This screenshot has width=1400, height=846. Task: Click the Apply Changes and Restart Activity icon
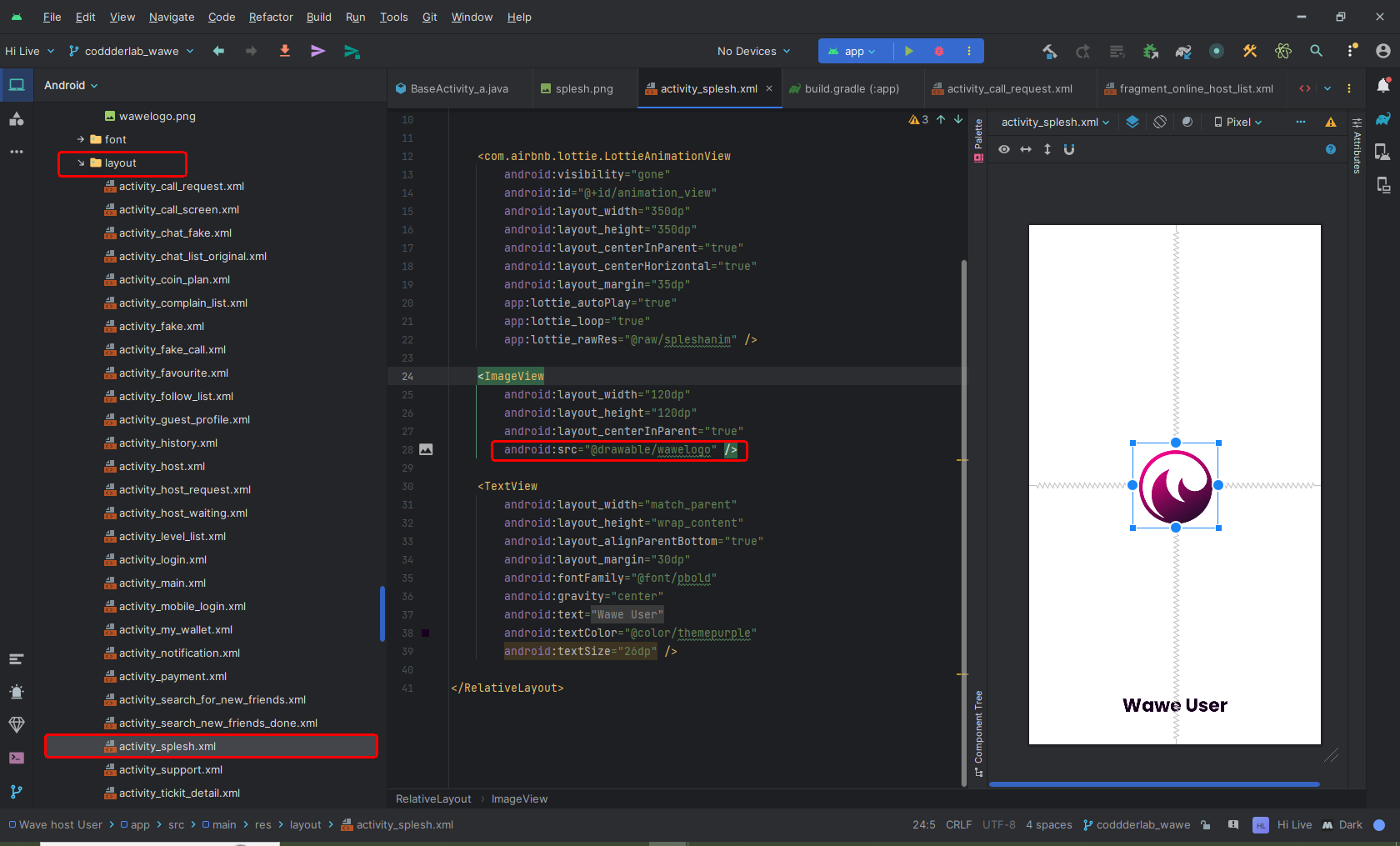click(x=1083, y=52)
